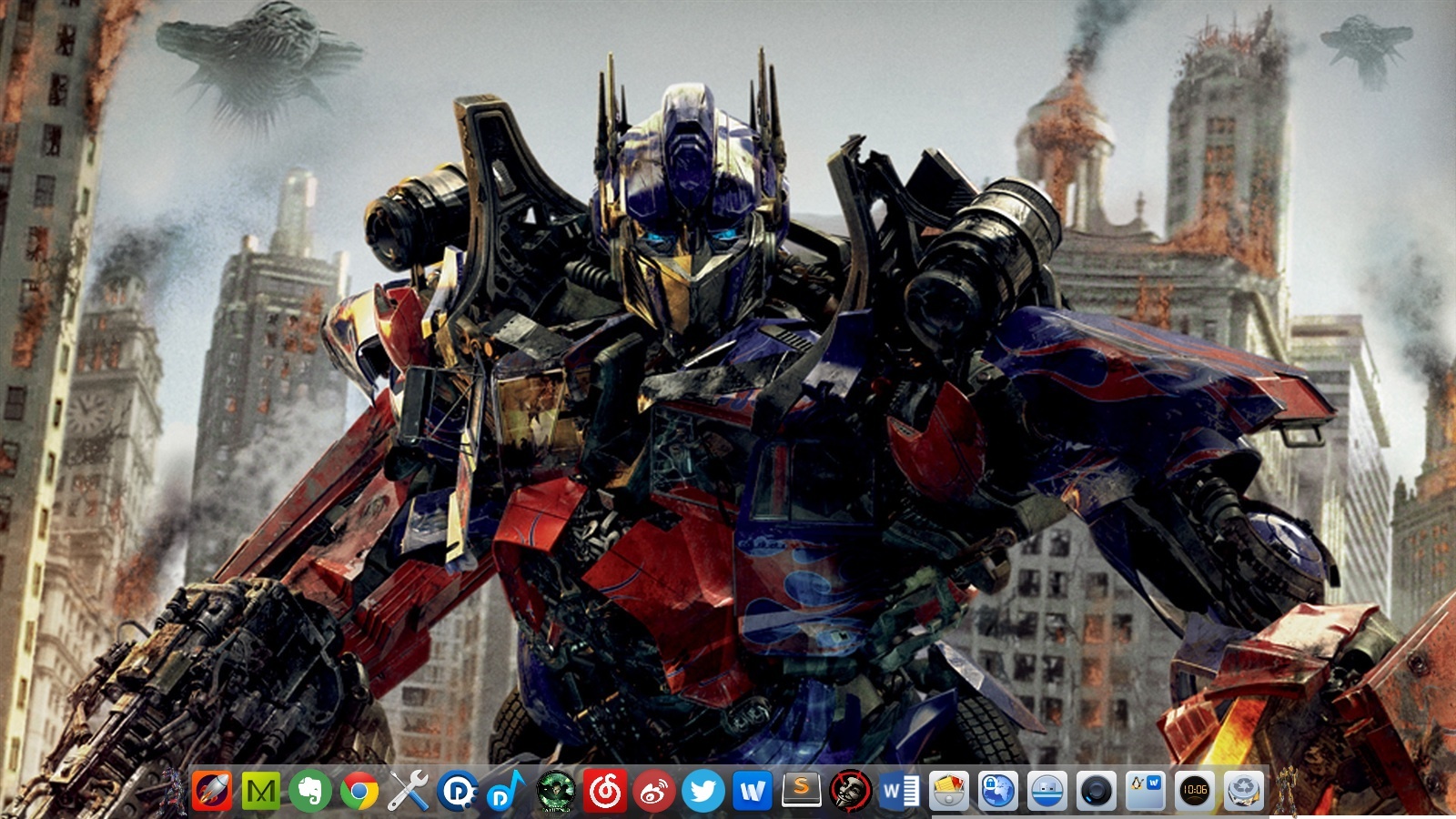The image size is (1456, 819).
Task: Open the camera lens icon
Action: click(x=1097, y=791)
